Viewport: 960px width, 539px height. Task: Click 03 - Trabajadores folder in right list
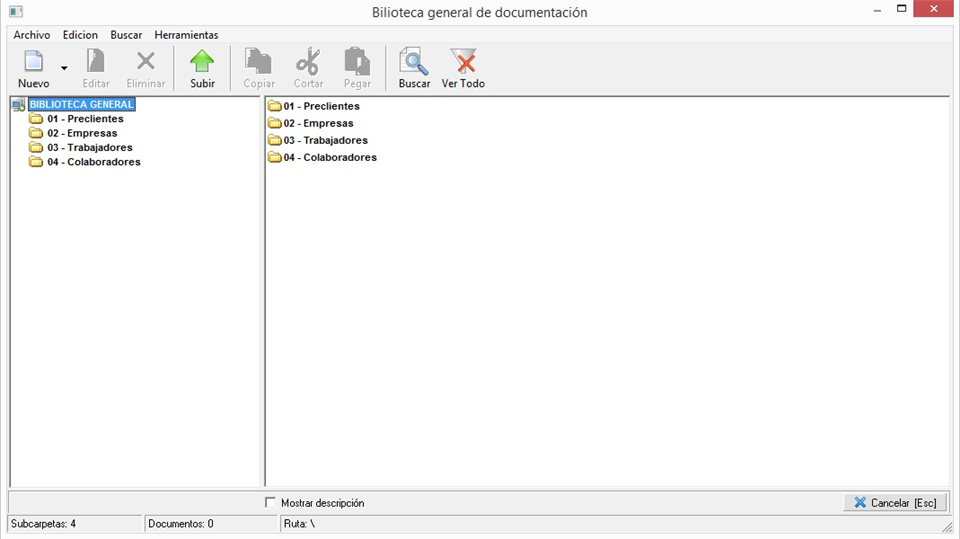click(325, 140)
